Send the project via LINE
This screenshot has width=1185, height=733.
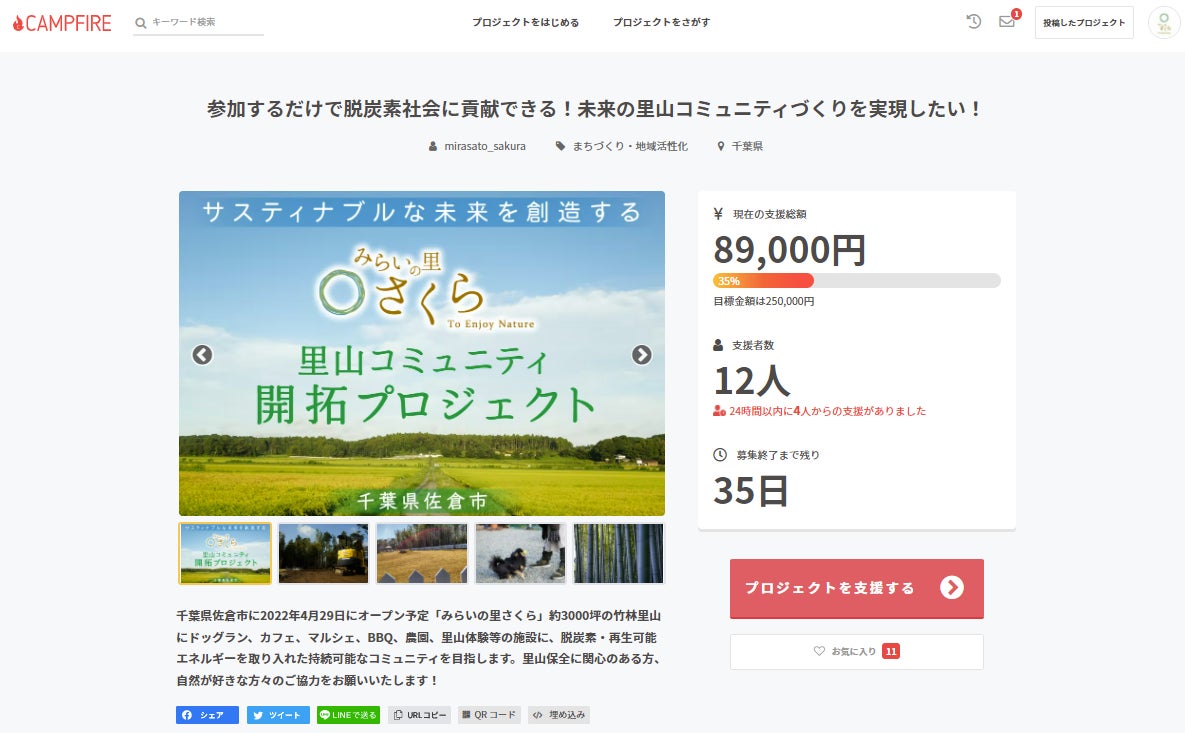click(x=348, y=715)
